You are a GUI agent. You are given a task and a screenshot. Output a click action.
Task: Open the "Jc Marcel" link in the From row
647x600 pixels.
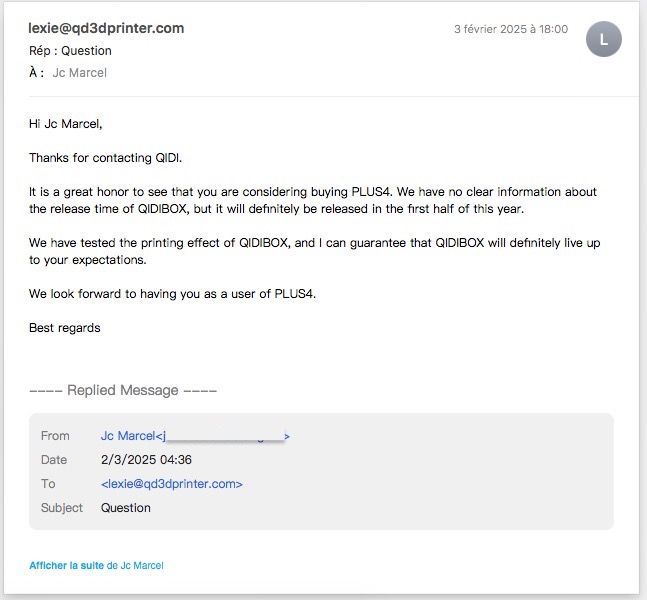pos(128,436)
